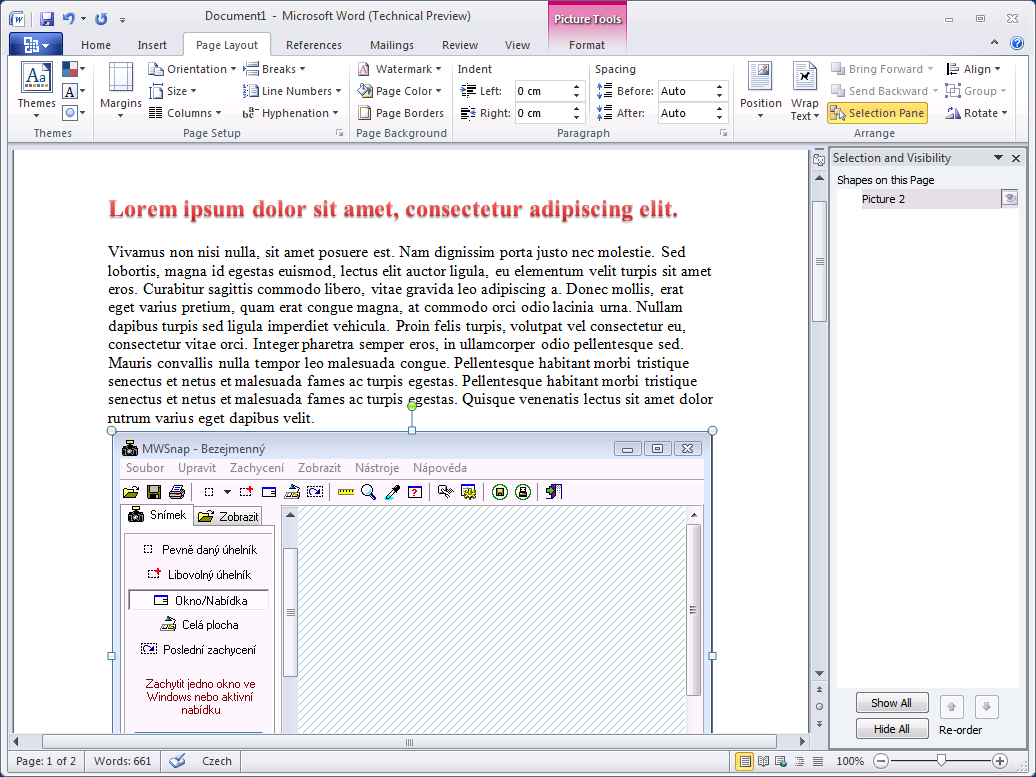Click the proofing check icon in status bar
1036x777 pixels.
pos(177,761)
